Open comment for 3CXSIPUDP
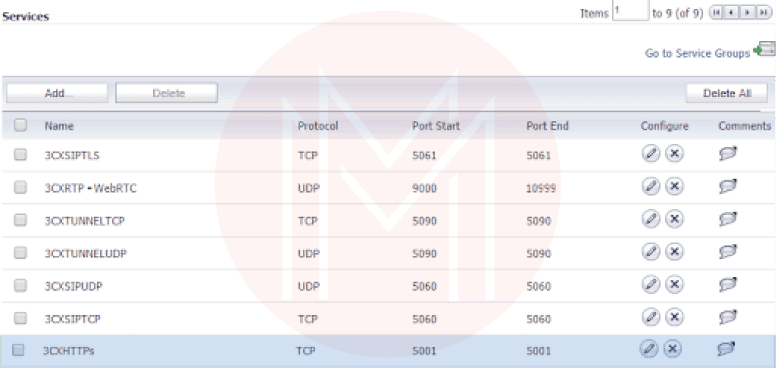Image resolution: width=776 pixels, height=368 pixels. (x=728, y=284)
